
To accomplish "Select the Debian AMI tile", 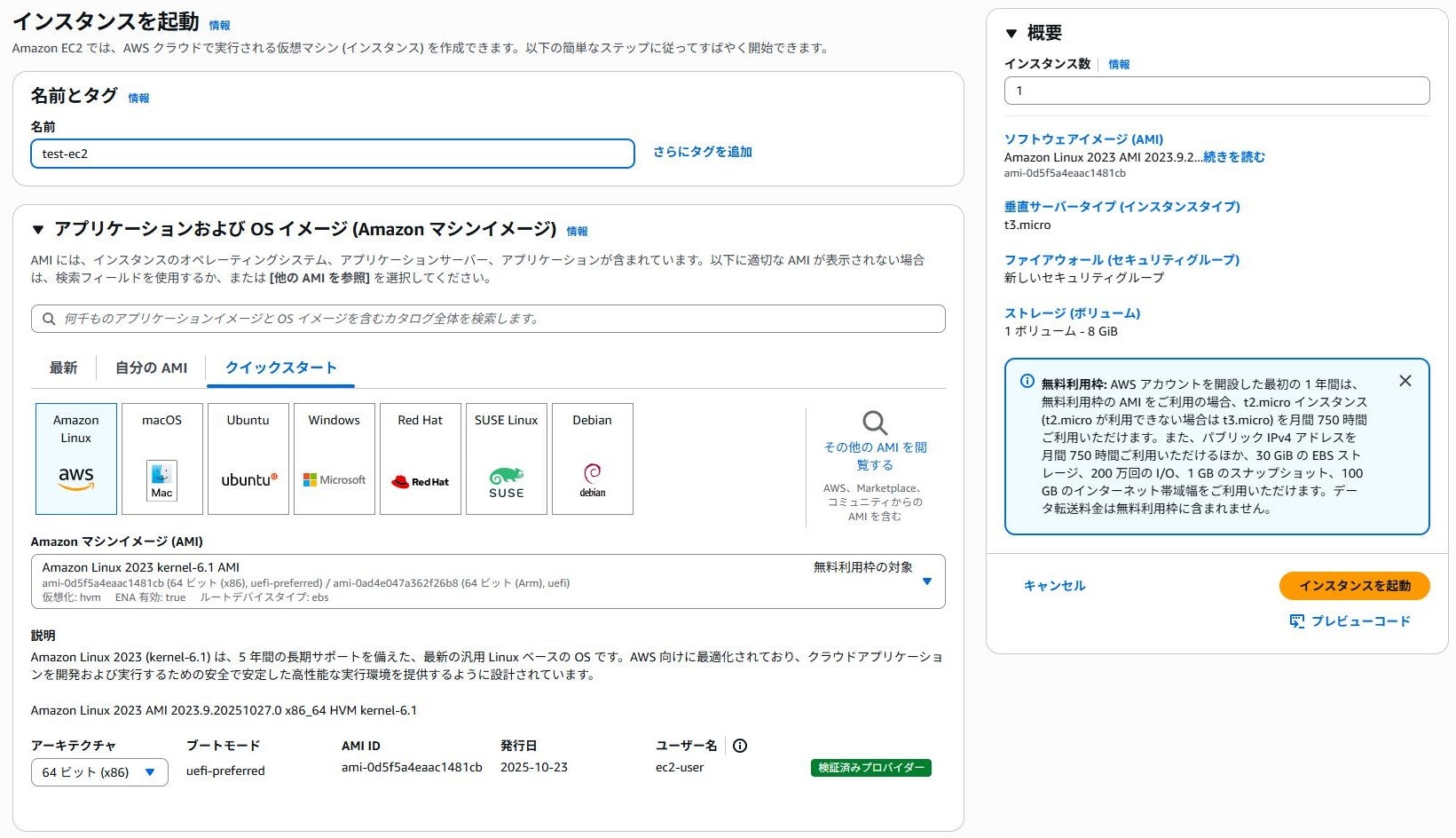I will point(593,459).
